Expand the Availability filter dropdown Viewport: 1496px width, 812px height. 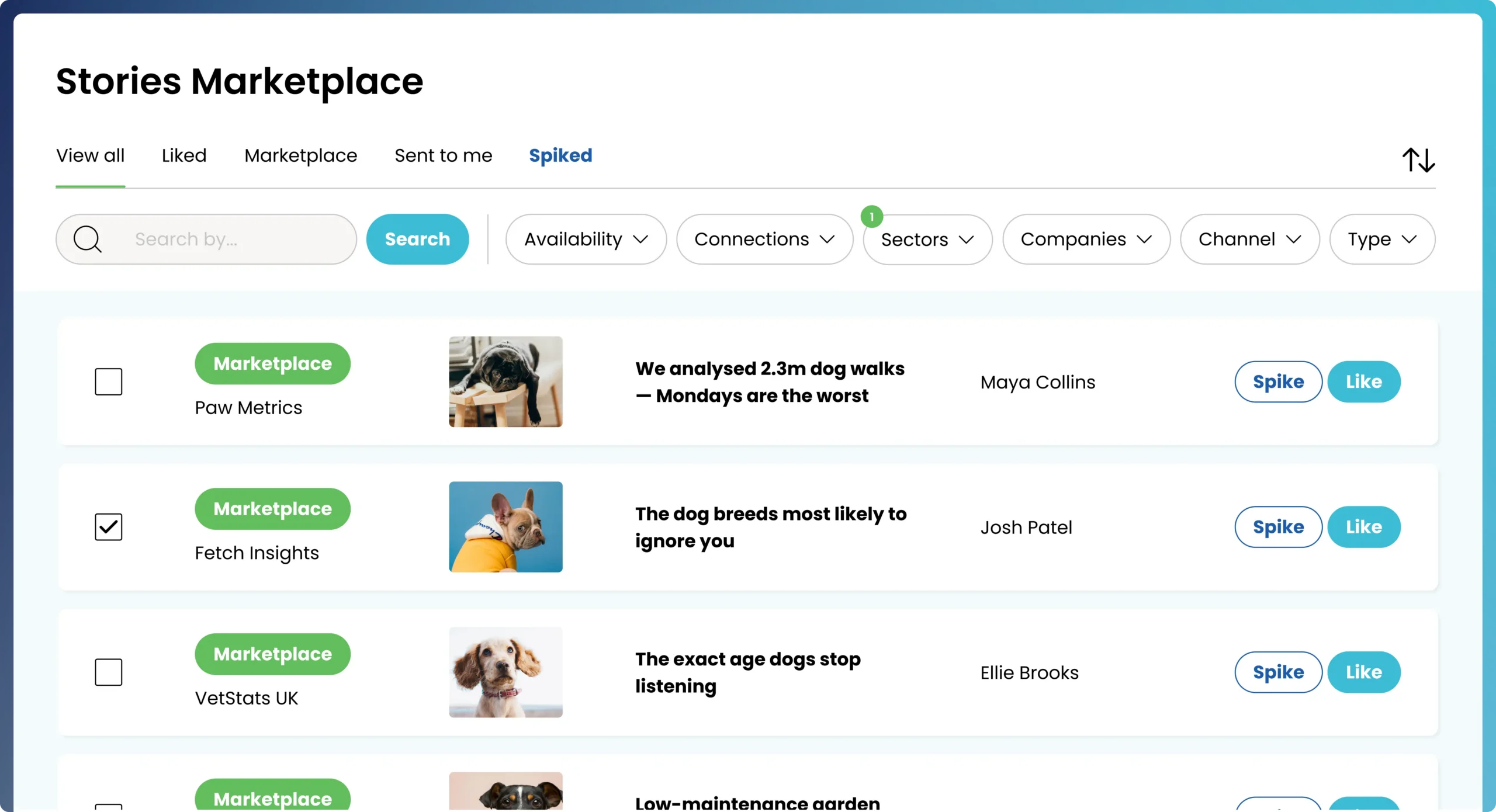point(586,239)
